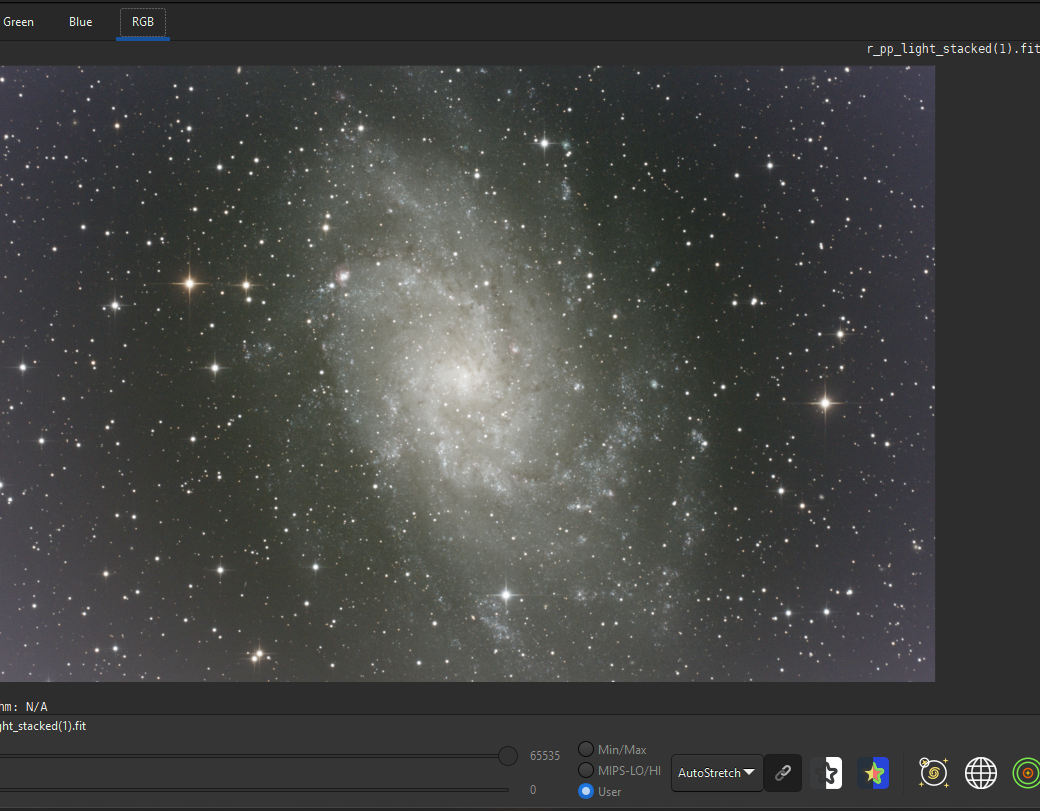Switch to the RGB tab

tap(143, 22)
